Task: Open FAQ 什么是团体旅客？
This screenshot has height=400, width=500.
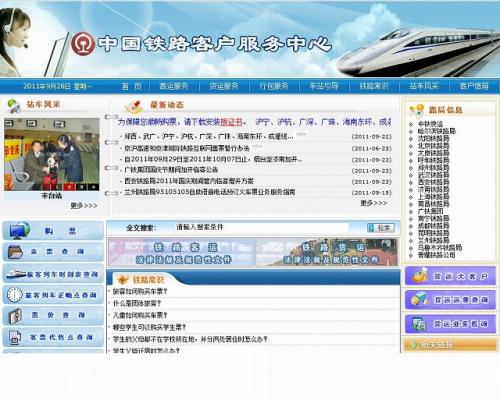Action: tap(137, 304)
